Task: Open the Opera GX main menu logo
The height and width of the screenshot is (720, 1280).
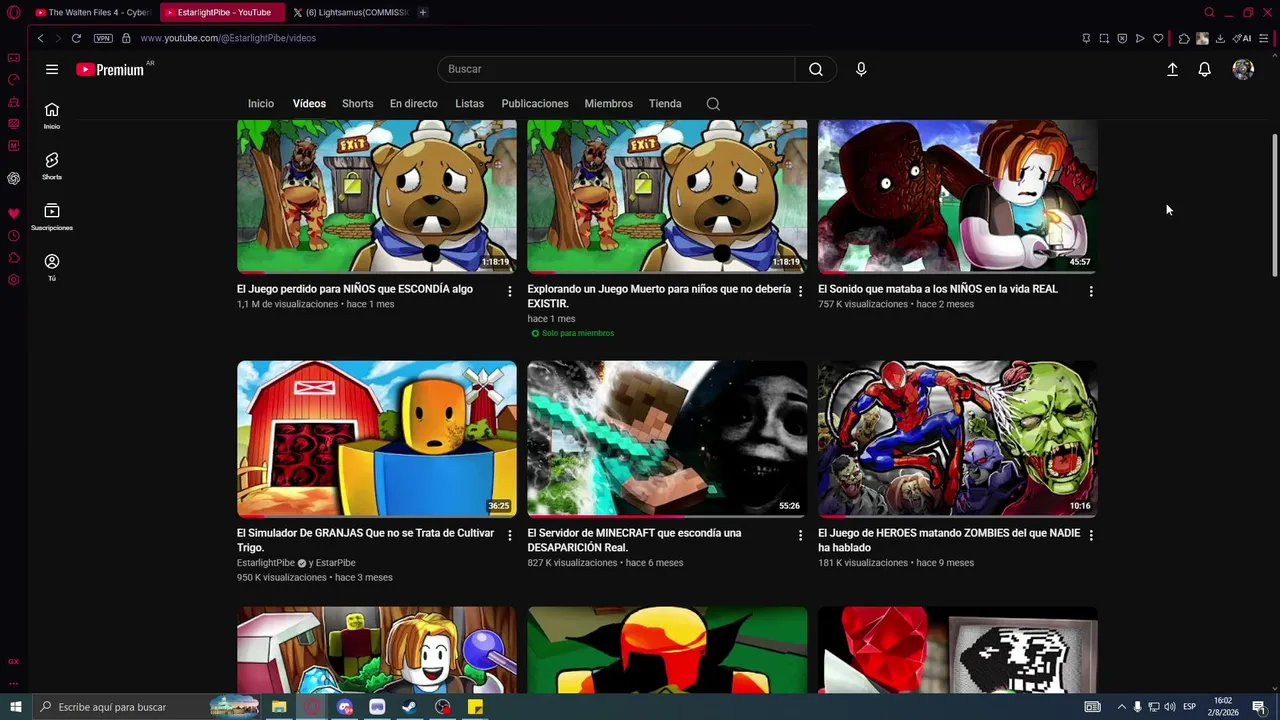Action: [14, 12]
